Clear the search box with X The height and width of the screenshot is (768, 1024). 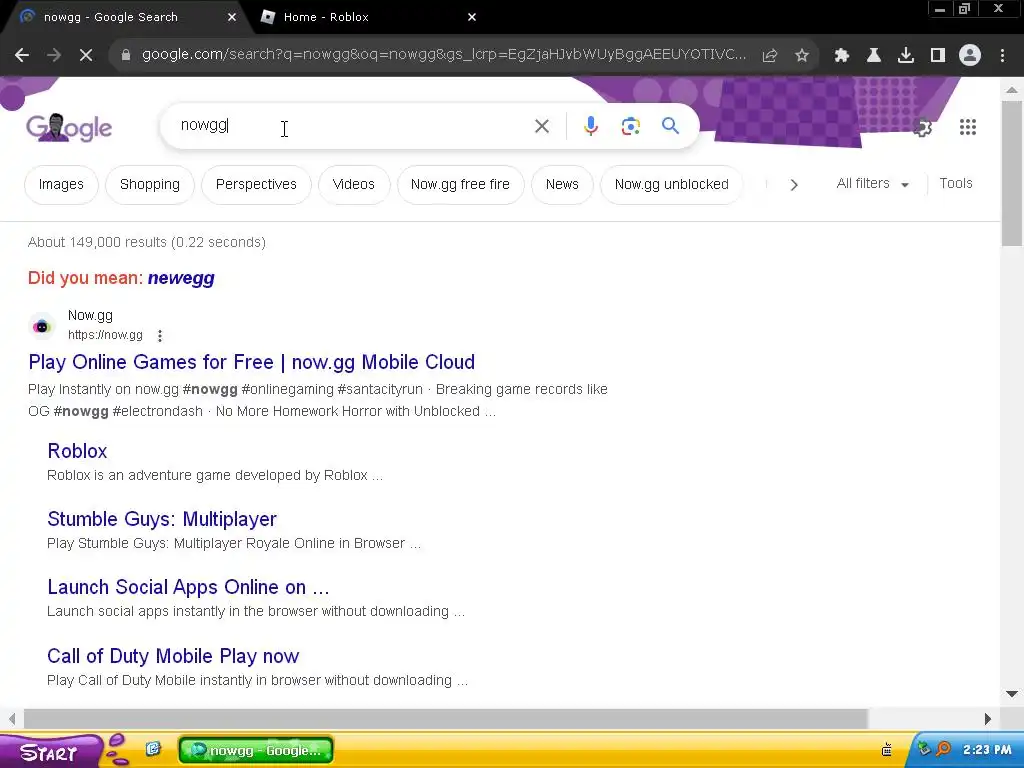coord(542,126)
